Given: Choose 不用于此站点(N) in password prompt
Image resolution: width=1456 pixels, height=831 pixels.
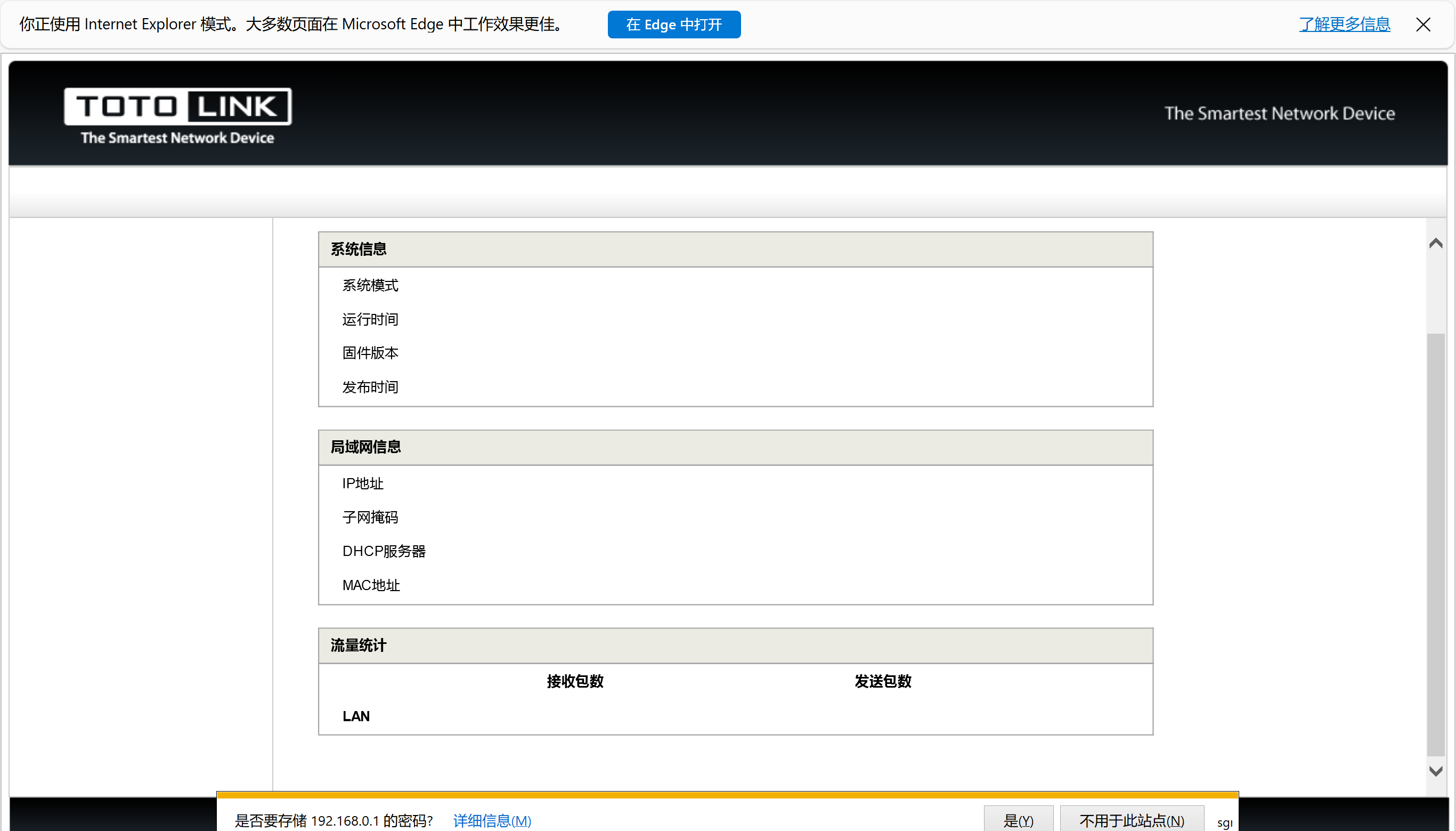Looking at the screenshot, I should (x=1132, y=820).
